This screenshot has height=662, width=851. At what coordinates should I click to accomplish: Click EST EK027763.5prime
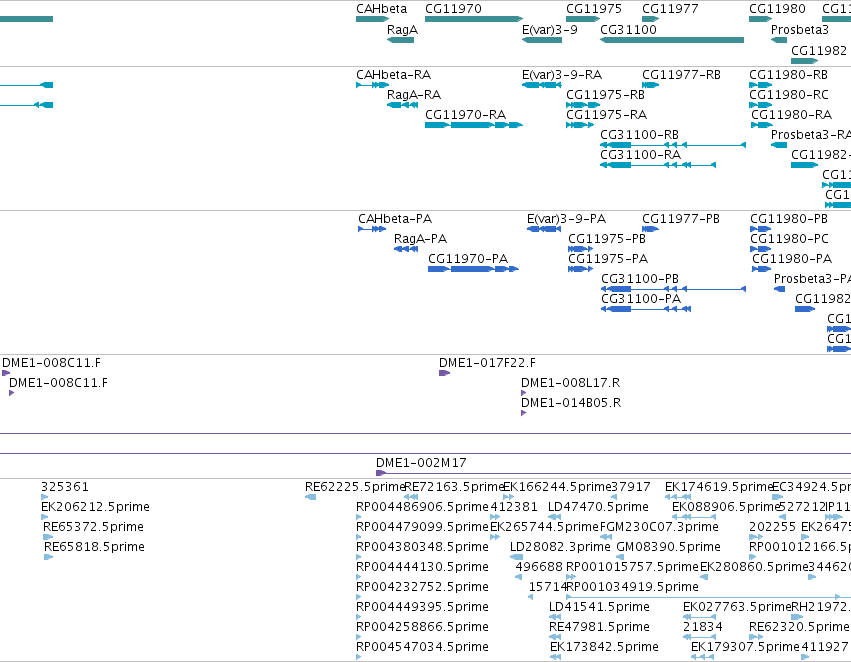pyautogui.click(x=700, y=617)
